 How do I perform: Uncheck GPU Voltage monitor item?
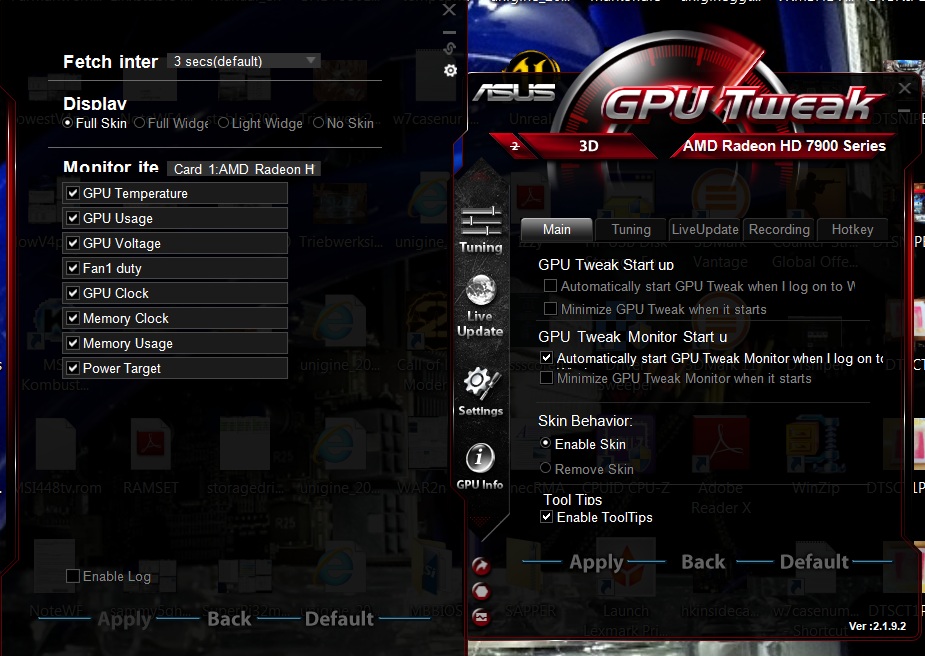click(73, 243)
